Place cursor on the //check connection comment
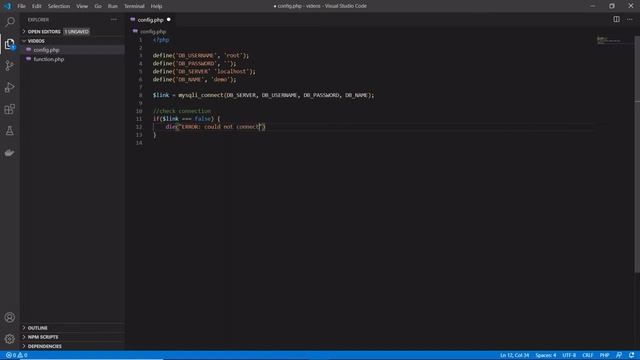Image resolution: width=640 pixels, height=360 pixels. [x=182, y=111]
